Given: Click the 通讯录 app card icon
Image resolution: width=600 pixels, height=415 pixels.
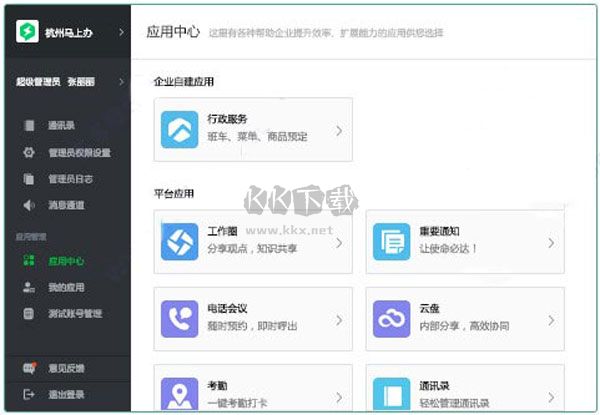Looking at the screenshot, I should (391, 394).
